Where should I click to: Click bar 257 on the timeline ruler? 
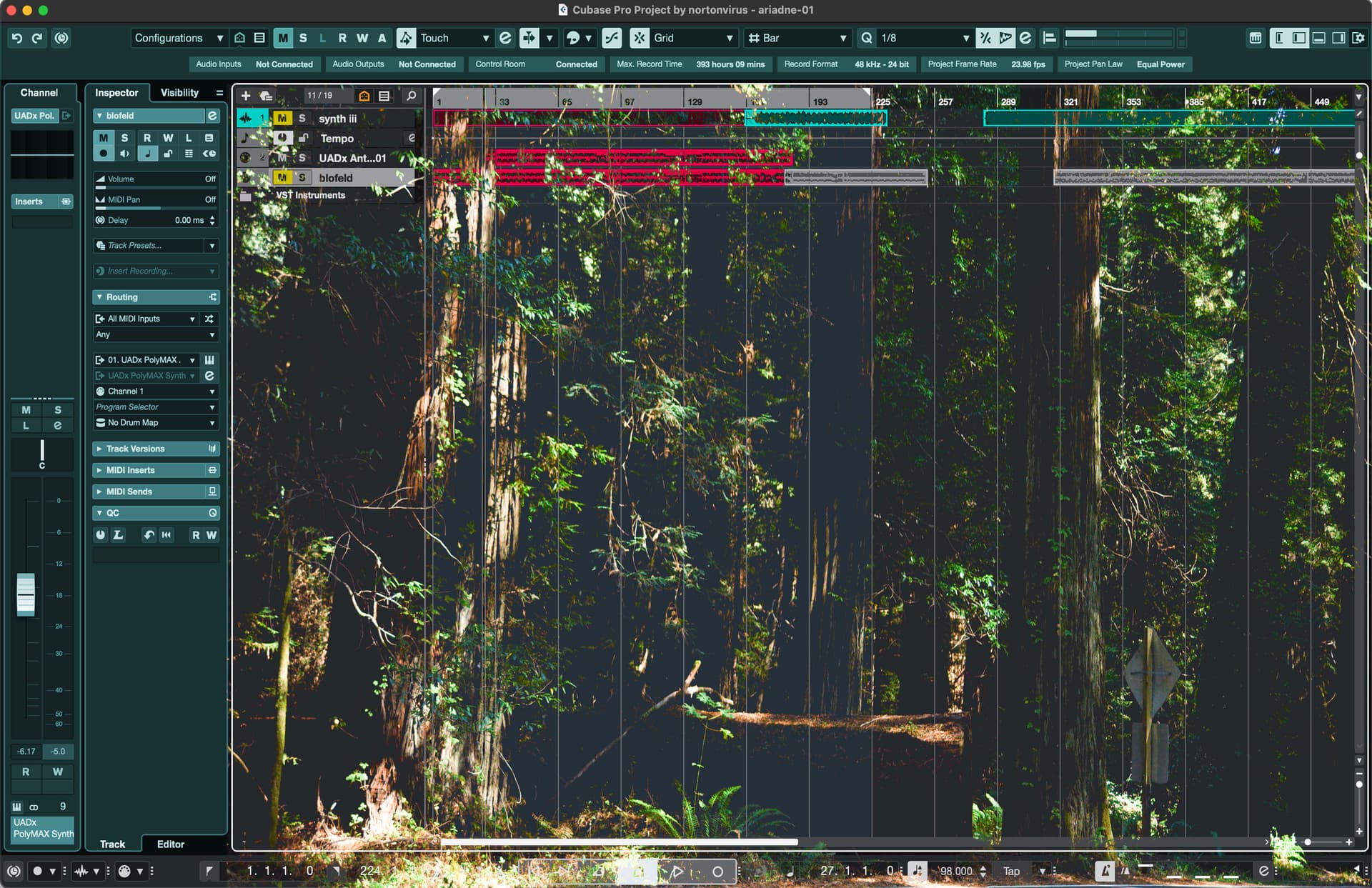[x=945, y=101]
